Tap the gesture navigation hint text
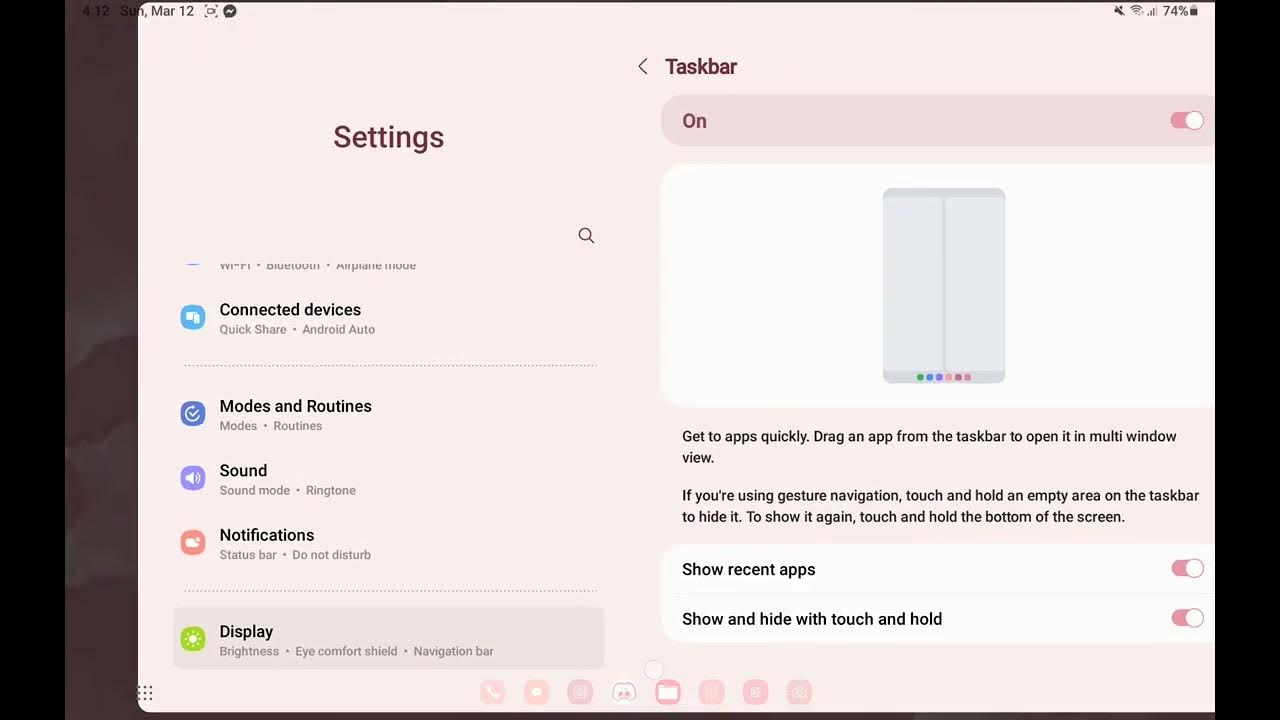Viewport: 1280px width, 720px height. [940, 506]
